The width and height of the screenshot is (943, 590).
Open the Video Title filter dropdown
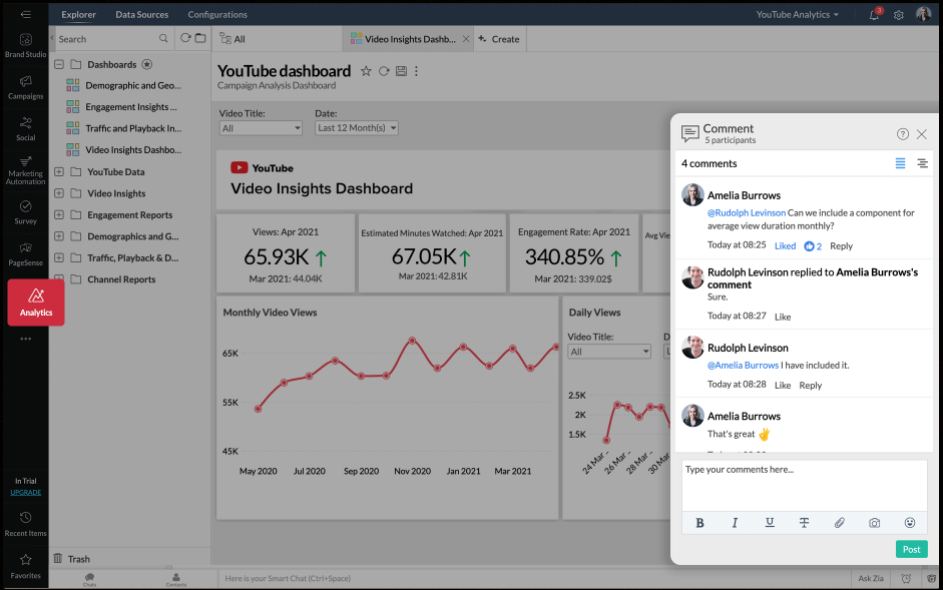coord(260,128)
